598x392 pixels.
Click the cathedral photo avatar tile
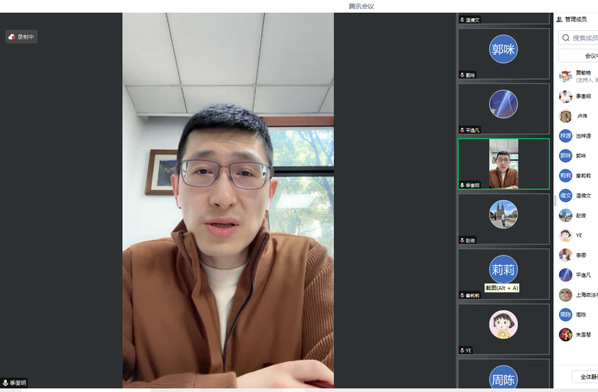point(503,219)
